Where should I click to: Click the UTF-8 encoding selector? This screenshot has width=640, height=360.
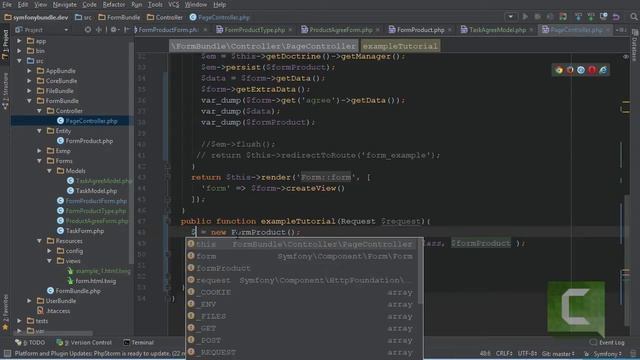click(x=527, y=353)
